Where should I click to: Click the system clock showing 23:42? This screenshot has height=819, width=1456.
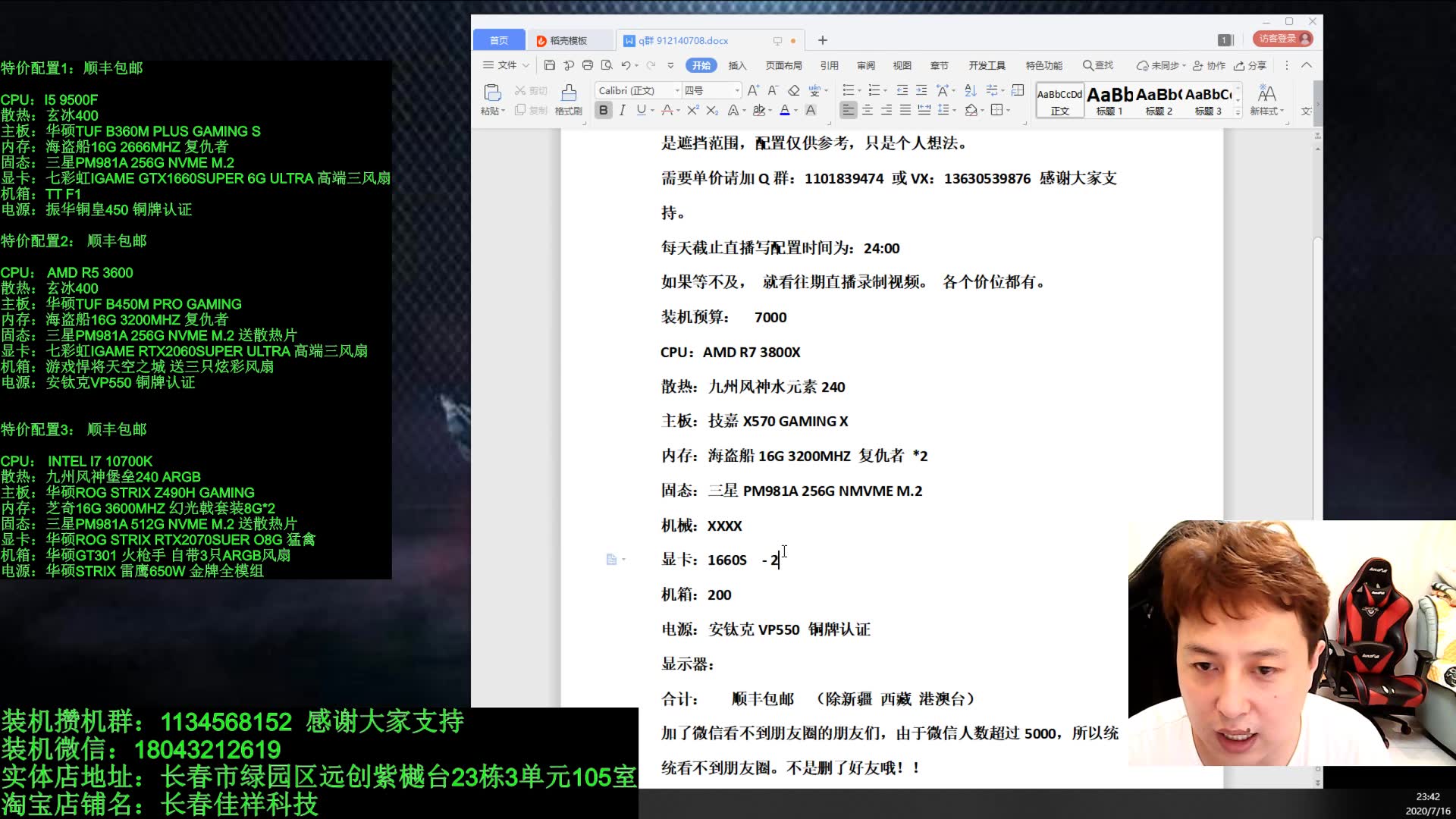(1427, 796)
